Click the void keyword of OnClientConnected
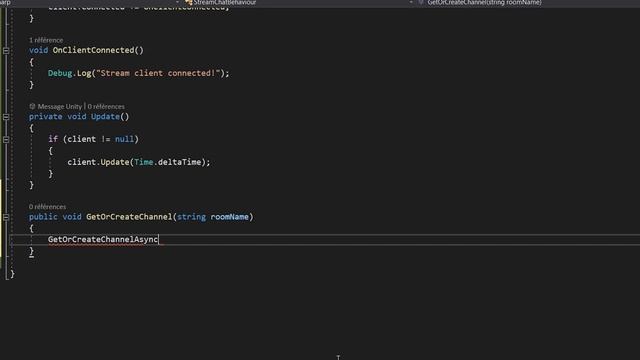The height and width of the screenshot is (360, 640). [38, 50]
